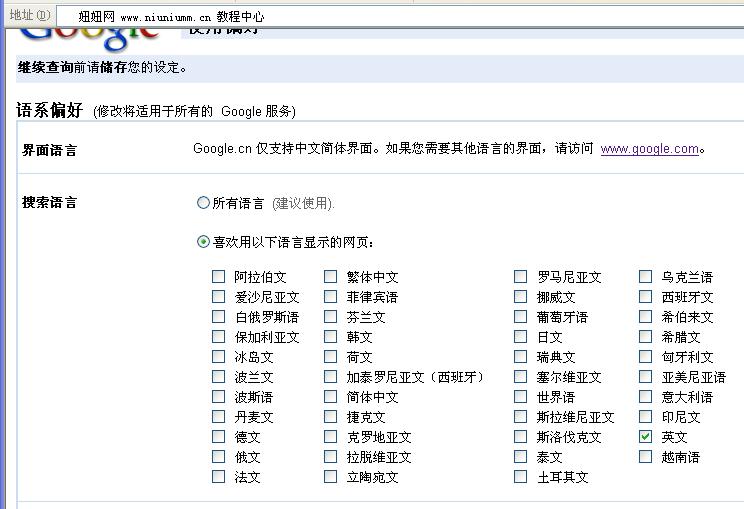Select the 罗马尼亚文 language checkbox
Screen dimensions: 744x509
pos(521,277)
